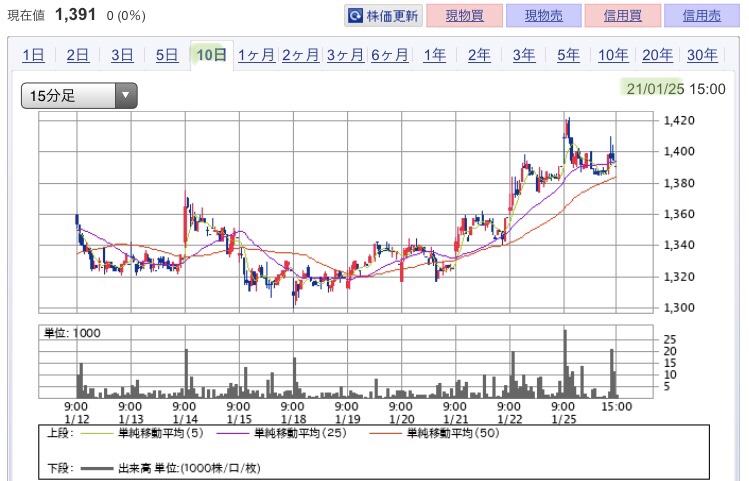Switch to the 20年 period tab

pyautogui.click(x=657, y=55)
